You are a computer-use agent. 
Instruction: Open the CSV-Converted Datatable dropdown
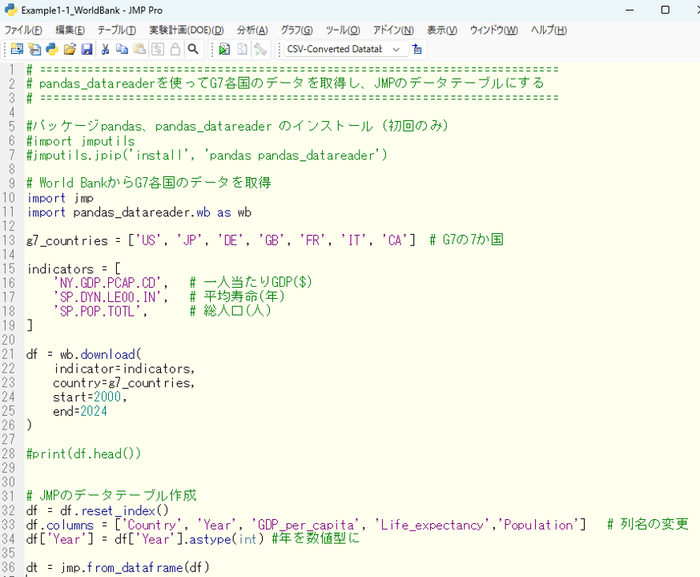tap(346, 49)
